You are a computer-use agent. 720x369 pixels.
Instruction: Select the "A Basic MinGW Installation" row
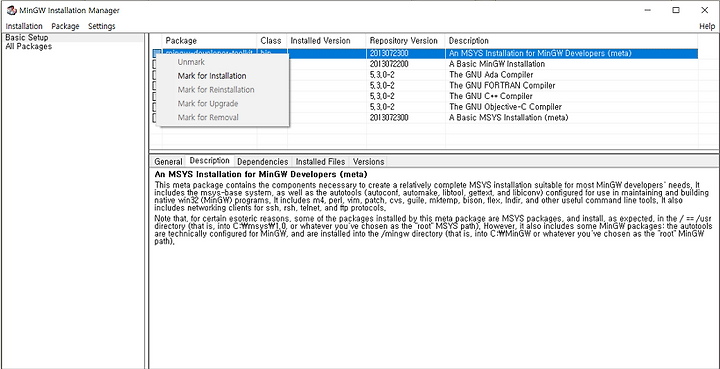(497, 64)
